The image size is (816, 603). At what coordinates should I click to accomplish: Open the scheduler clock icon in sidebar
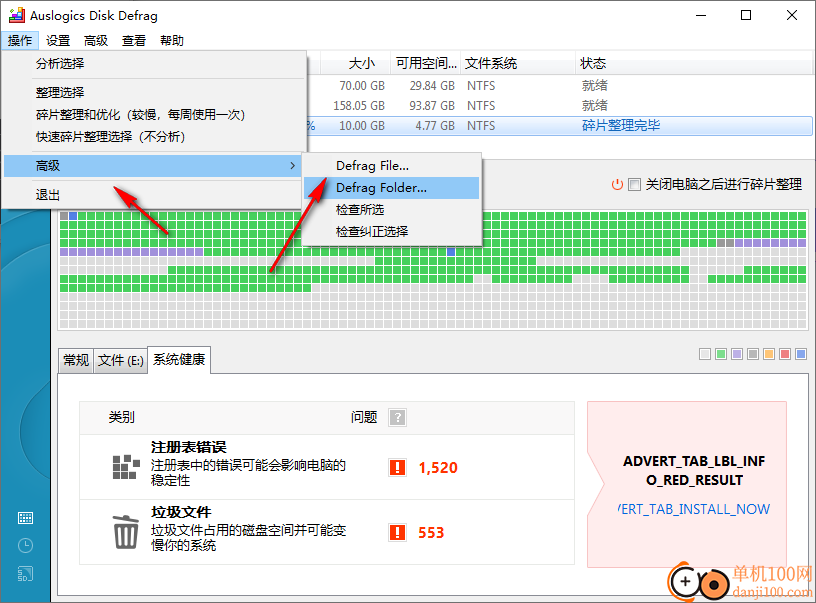(x=25, y=545)
